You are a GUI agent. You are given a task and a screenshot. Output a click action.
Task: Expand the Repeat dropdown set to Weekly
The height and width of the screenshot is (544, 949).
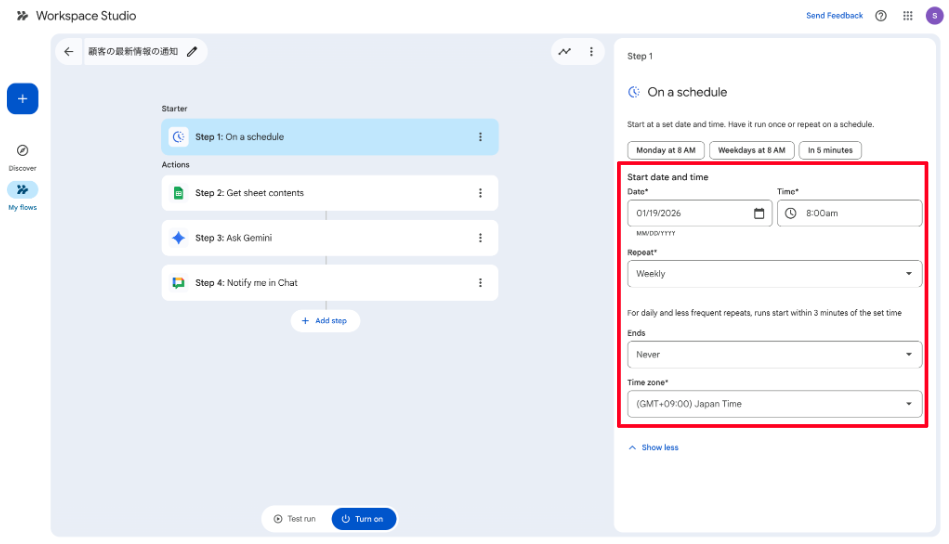(x=774, y=273)
